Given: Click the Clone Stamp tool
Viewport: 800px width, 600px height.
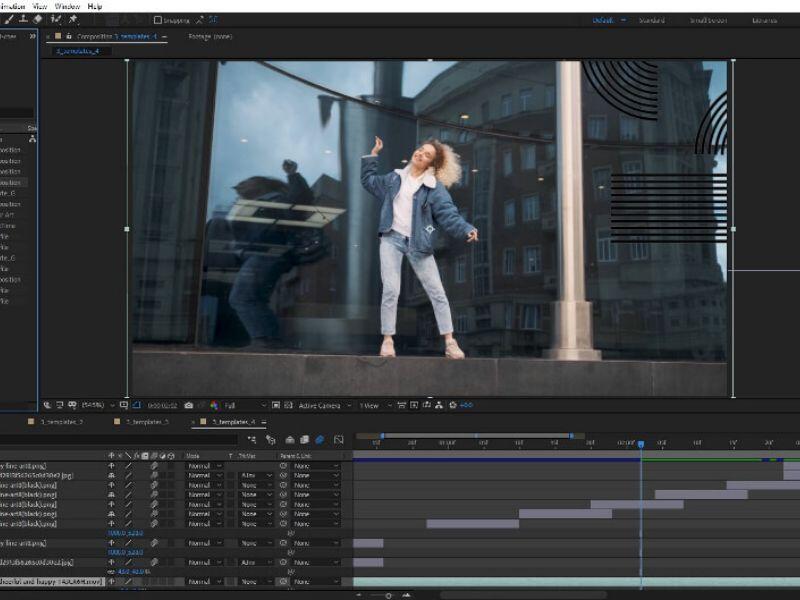Looking at the screenshot, I should [21, 19].
